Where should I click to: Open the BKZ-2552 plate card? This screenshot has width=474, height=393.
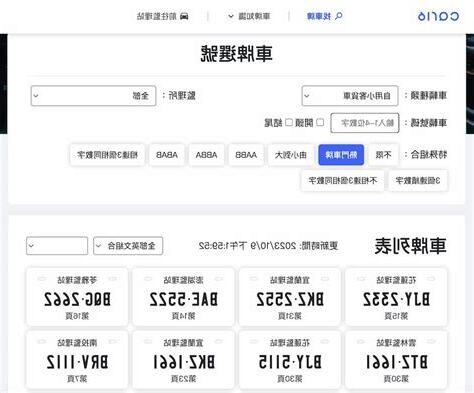coord(290,296)
